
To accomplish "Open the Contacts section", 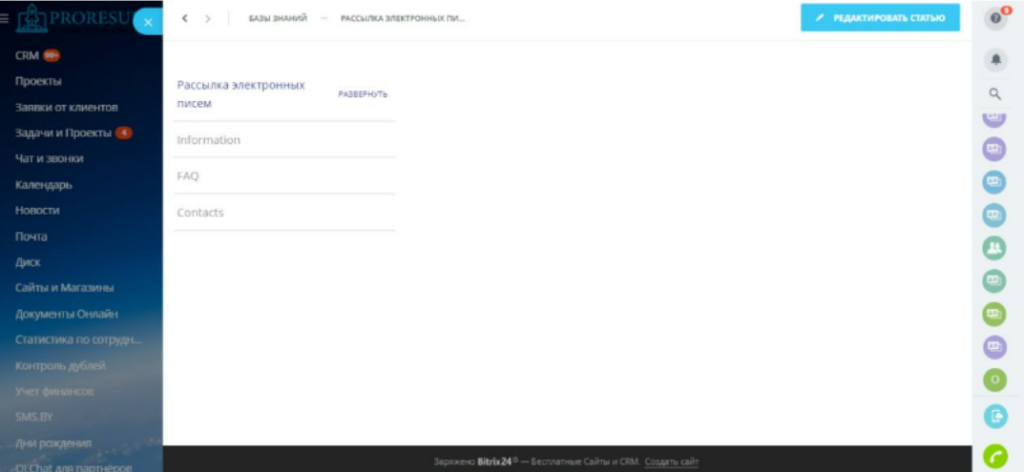I will [200, 213].
